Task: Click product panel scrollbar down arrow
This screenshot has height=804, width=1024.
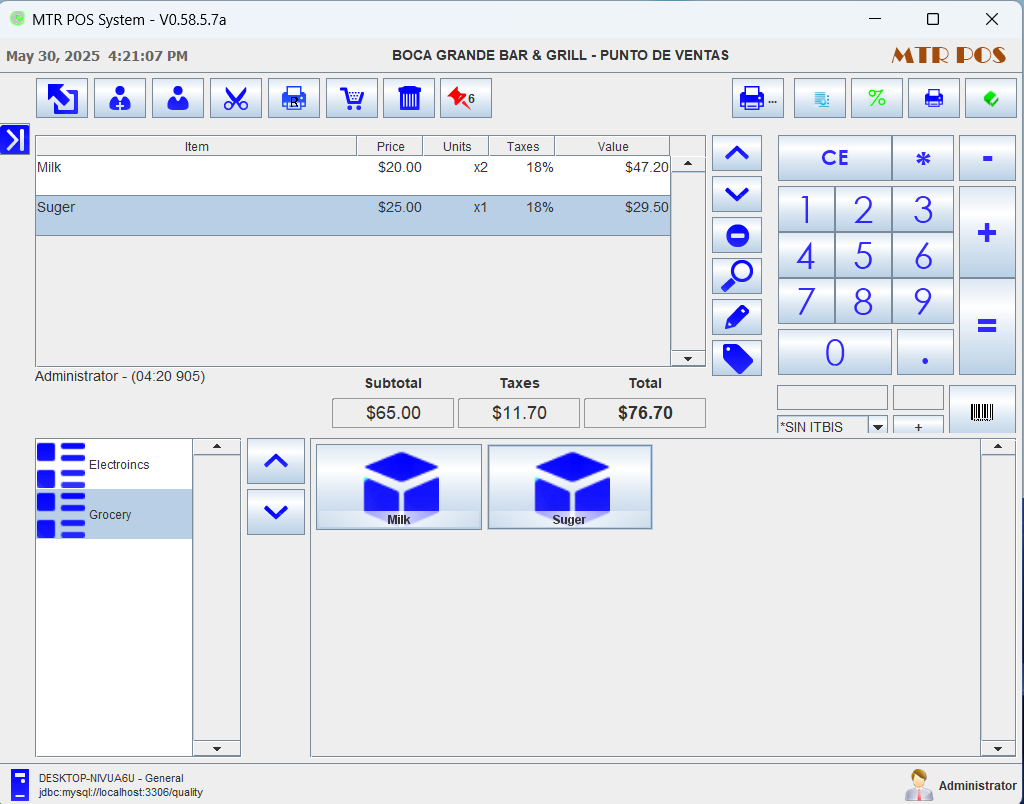Action: tap(998, 748)
